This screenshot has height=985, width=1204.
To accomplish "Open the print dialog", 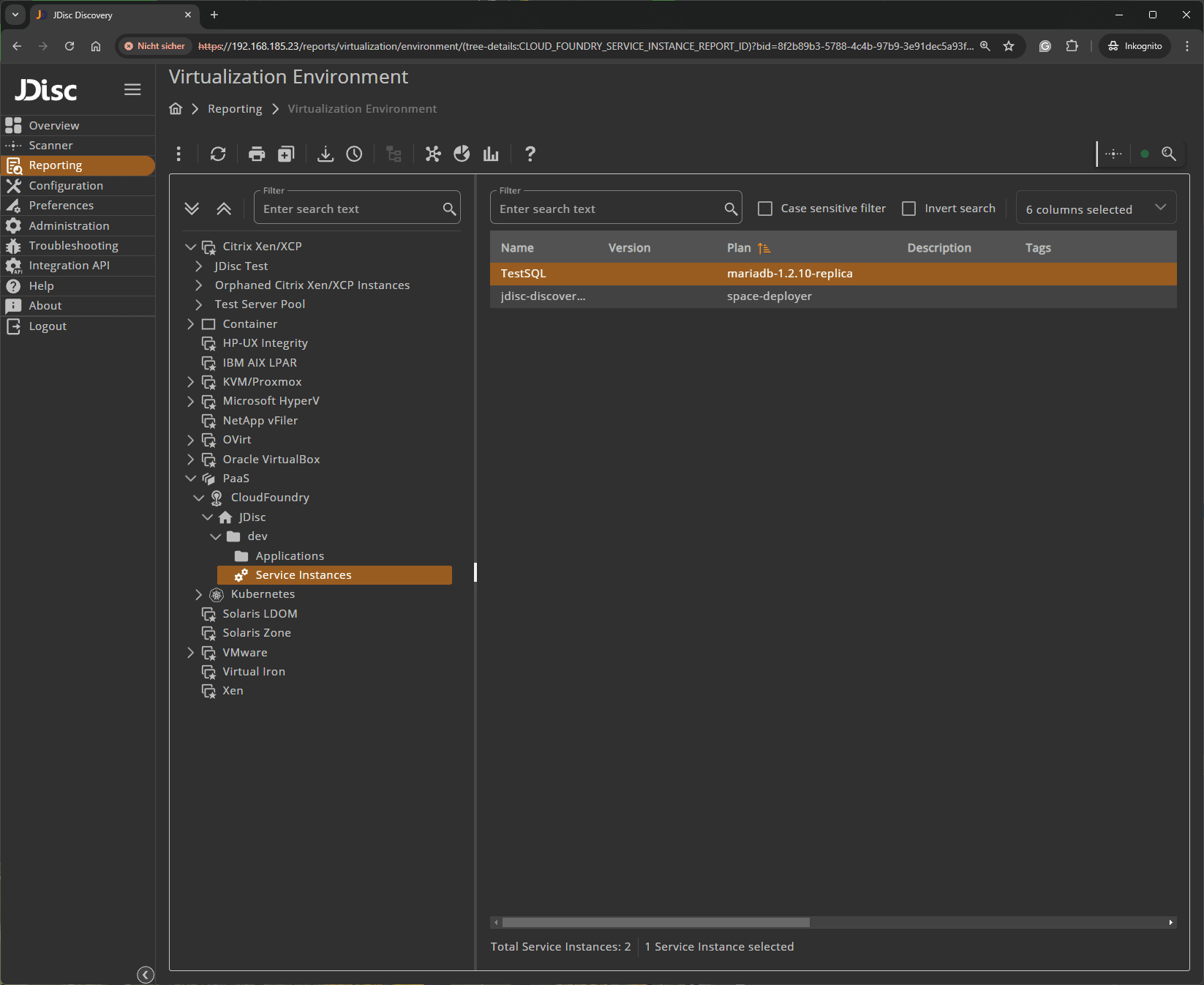I will pos(256,154).
